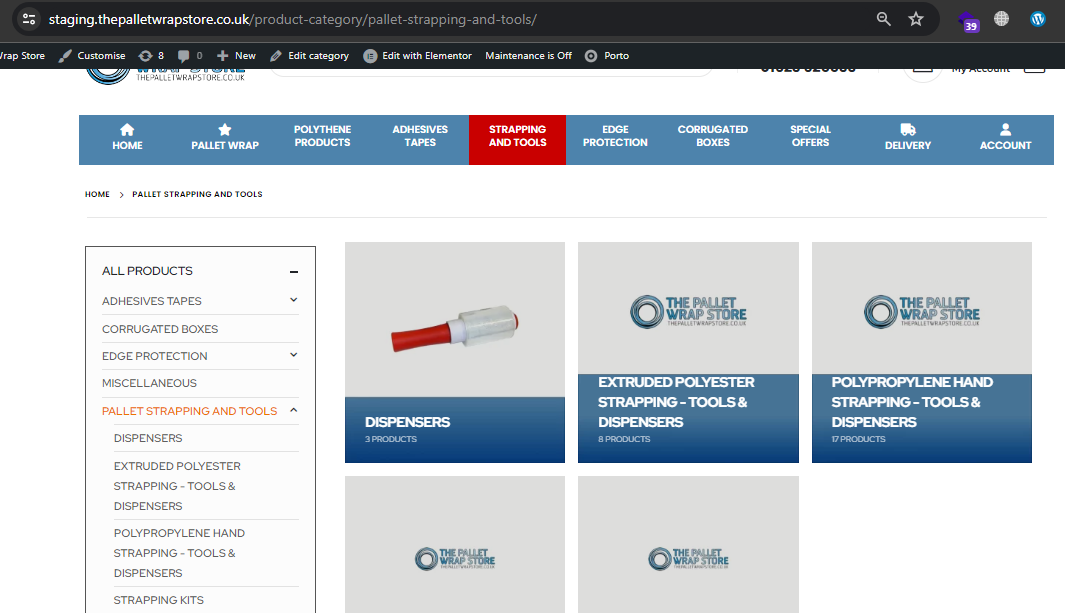Open Polythene Products navigation item
The height and width of the screenshot is (613, 1065).
[323, 136]
